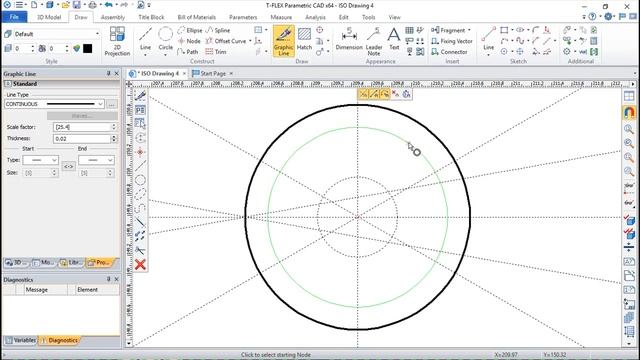The width and height of the screenshot is (640, 360).
Task: Toggle the pin on the Graphic Line panel
Action: click(x=109, y=73)
